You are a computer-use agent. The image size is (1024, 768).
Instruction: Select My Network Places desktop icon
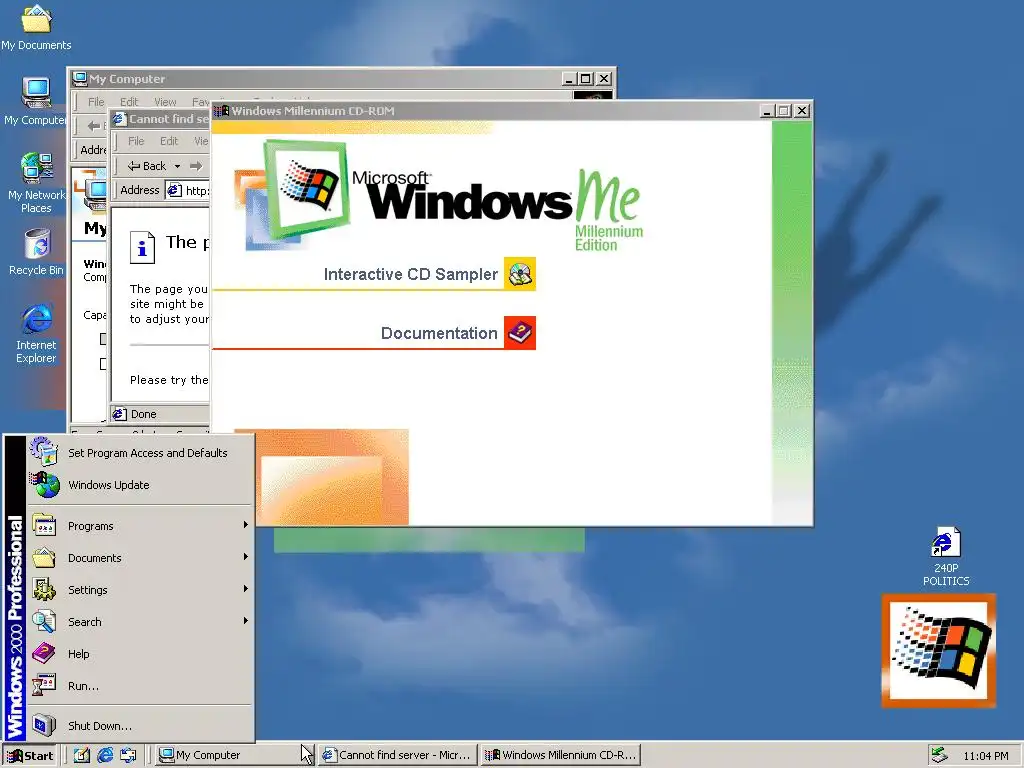tap(36, 183)
